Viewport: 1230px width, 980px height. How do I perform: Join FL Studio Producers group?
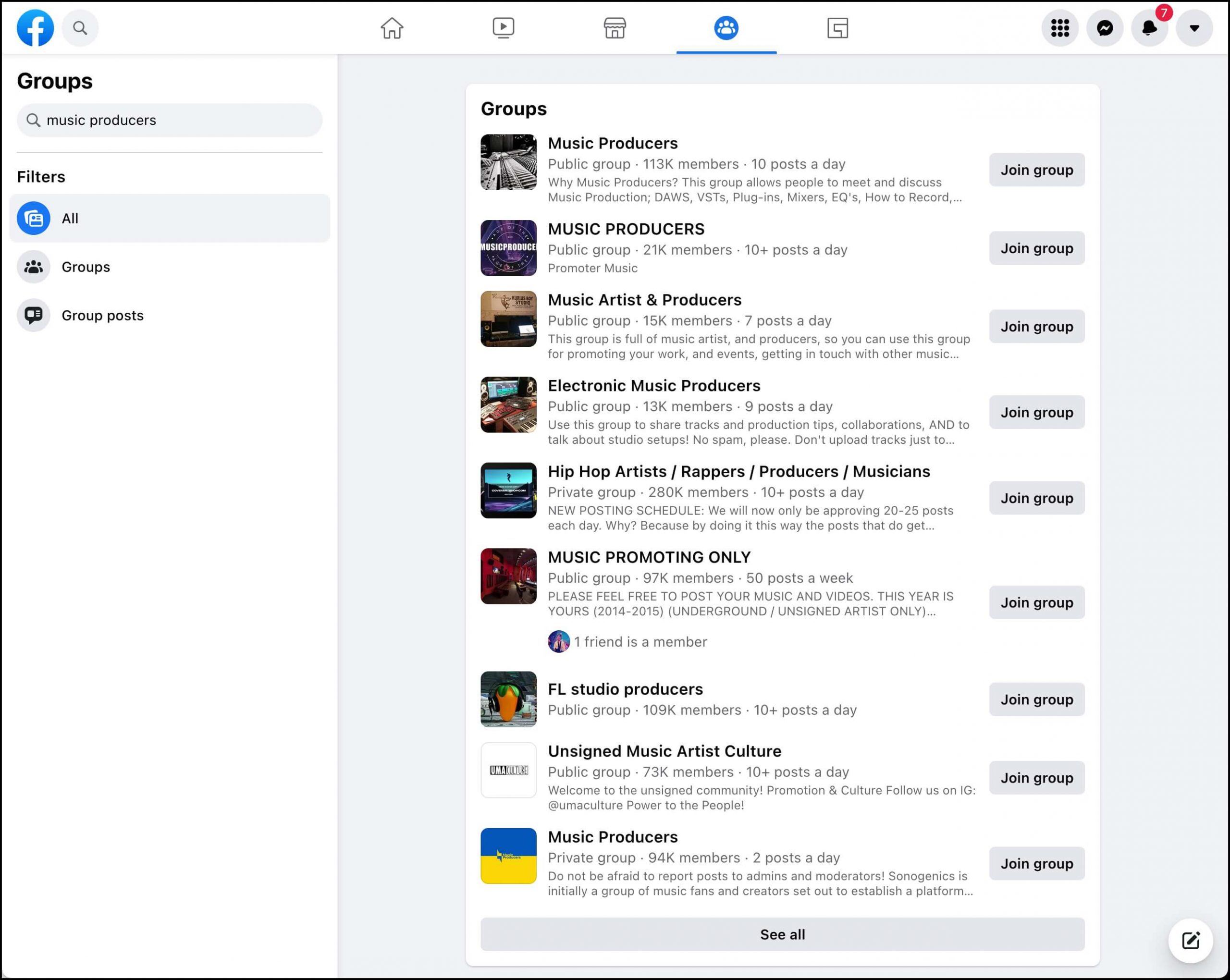pyautogui.click(x=1036, y=699)
